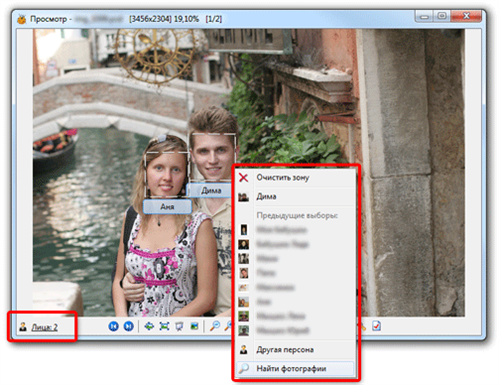Maximize the Просмотр window

coord(442,16)
